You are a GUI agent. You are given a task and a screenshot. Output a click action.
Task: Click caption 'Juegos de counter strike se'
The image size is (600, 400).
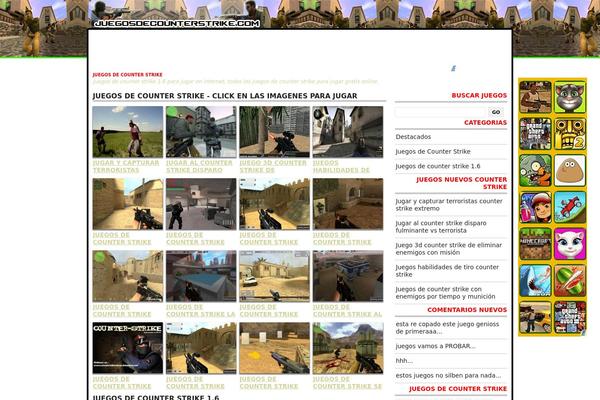[x=347, y=383]
